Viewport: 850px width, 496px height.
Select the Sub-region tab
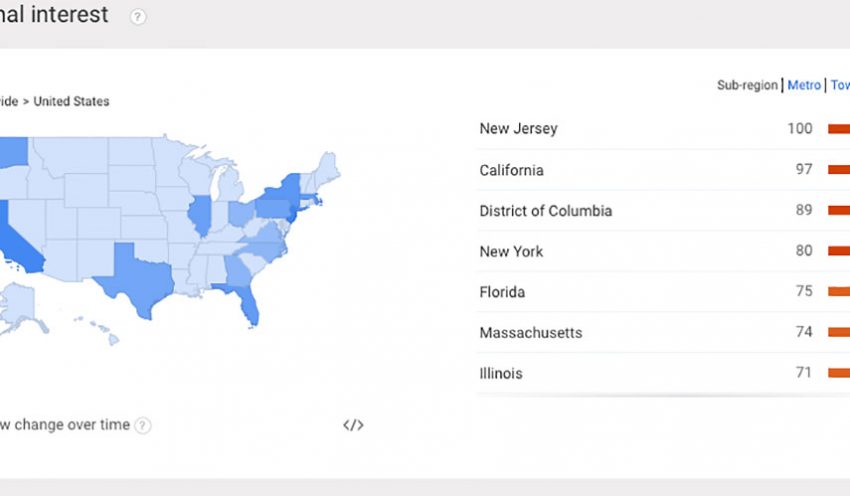[747, 86]
